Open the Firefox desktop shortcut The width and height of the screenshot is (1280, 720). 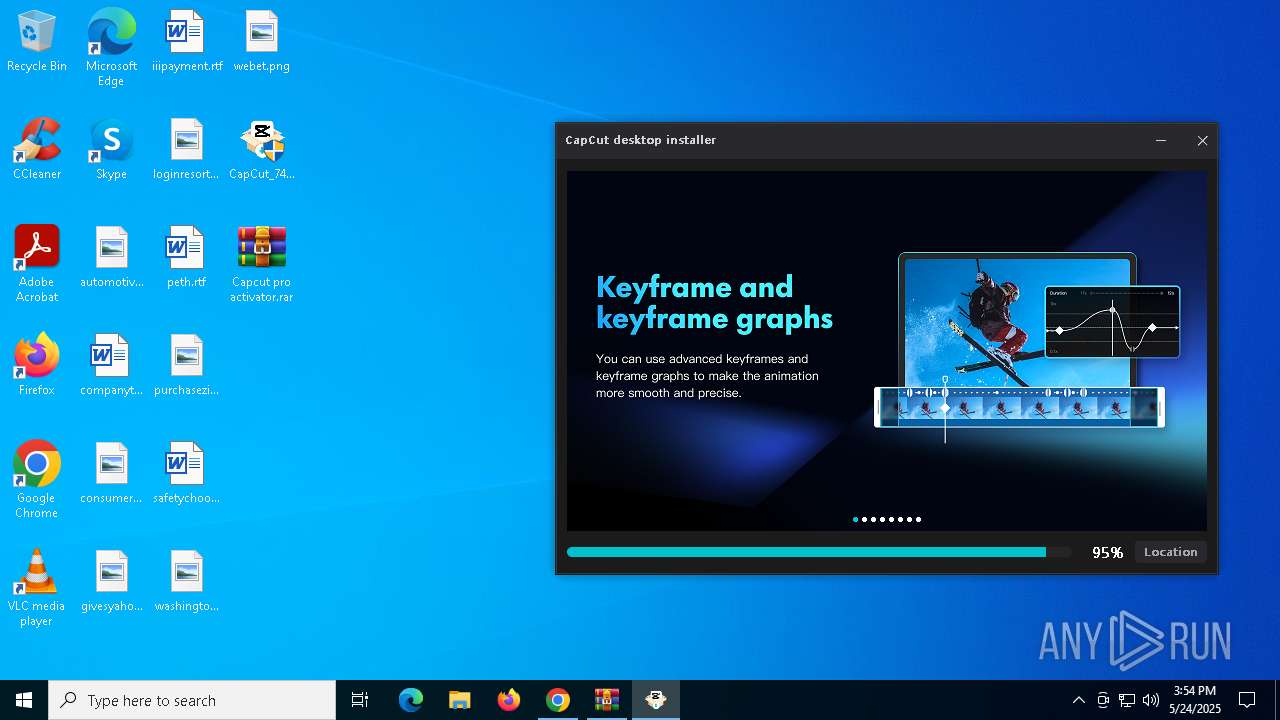click(x=37, y=365)
